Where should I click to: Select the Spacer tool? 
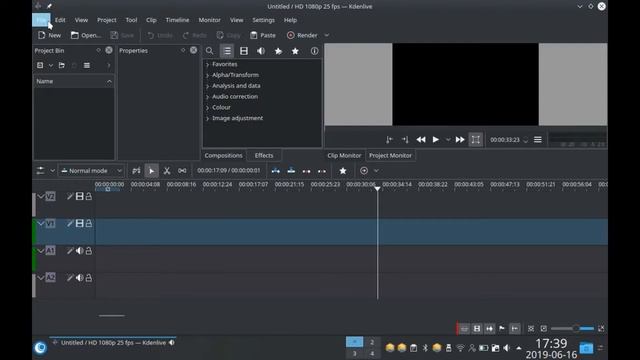tap(182, 171)
